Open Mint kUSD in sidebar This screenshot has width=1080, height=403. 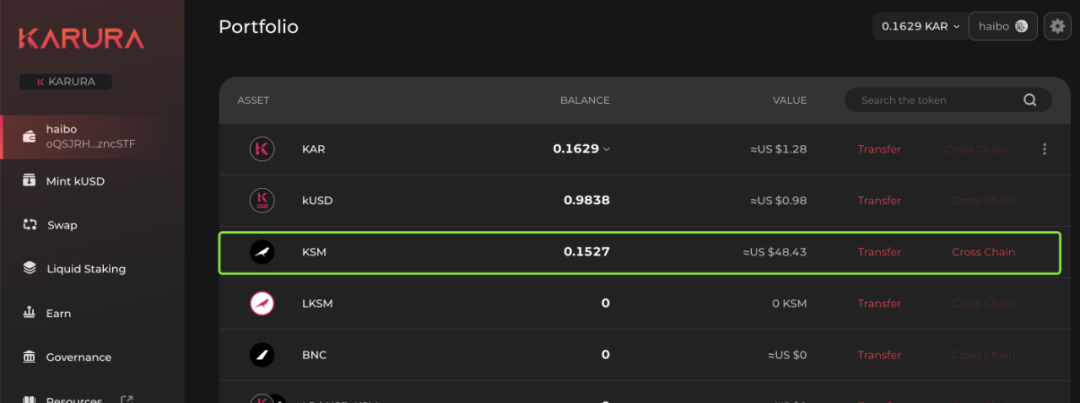(75, 181)
